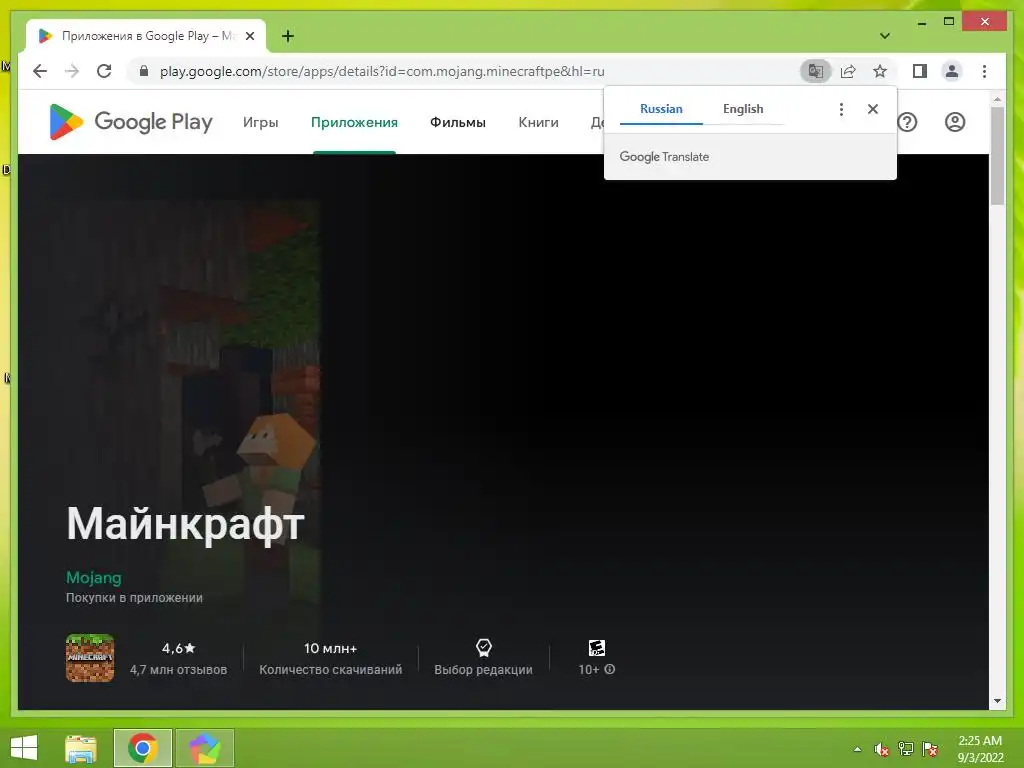
Task: Open Google Play help icon
Action: (907, 122)
